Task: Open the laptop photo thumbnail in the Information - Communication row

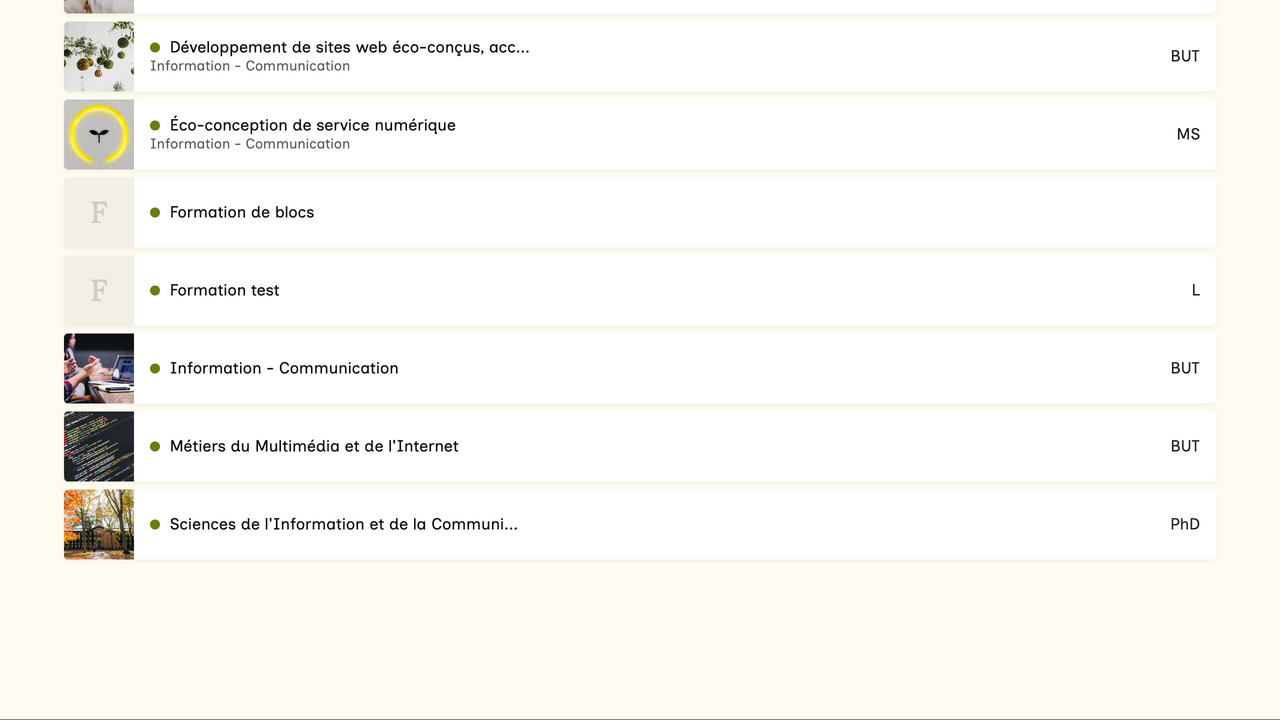Action: coord(99,368)
